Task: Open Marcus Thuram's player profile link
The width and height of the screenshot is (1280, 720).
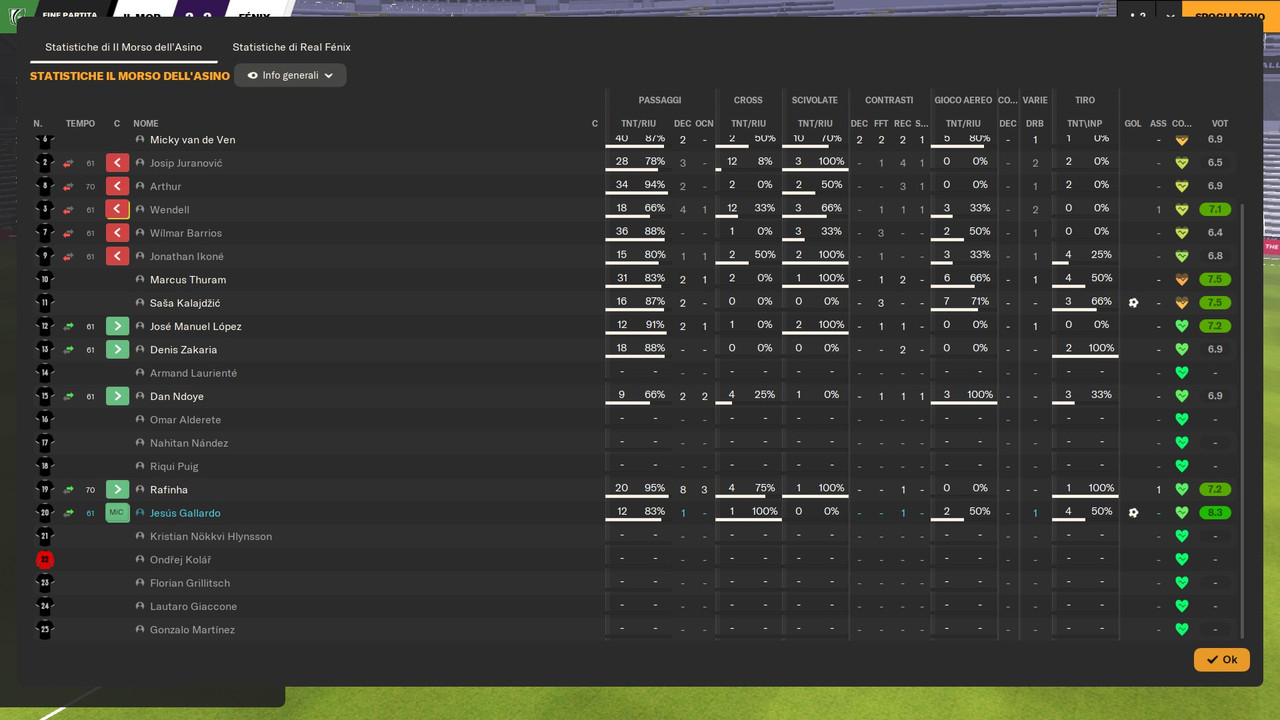Action: [188, 280]
